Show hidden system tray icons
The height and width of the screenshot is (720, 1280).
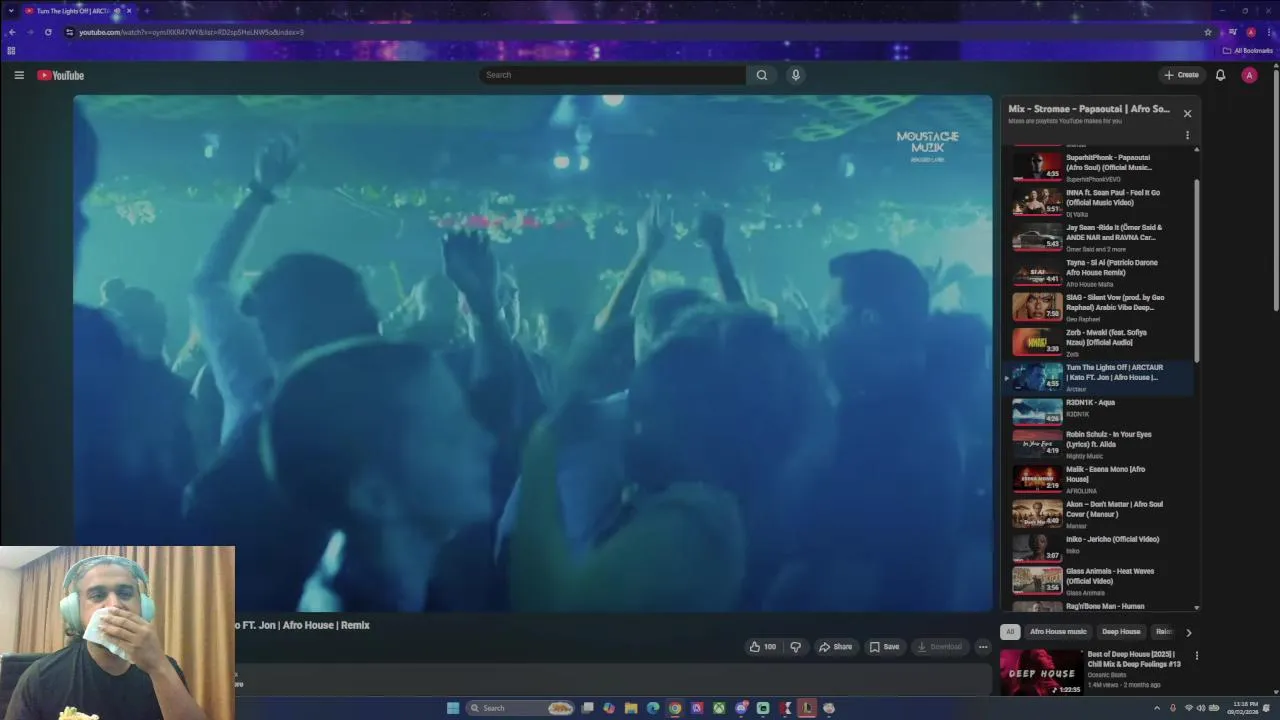click(1157, 708)
